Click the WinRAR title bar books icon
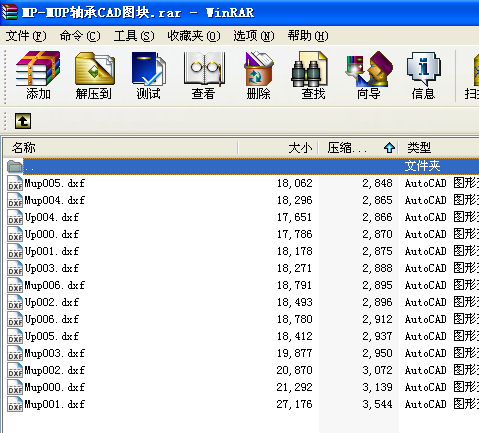 (9, 12)
